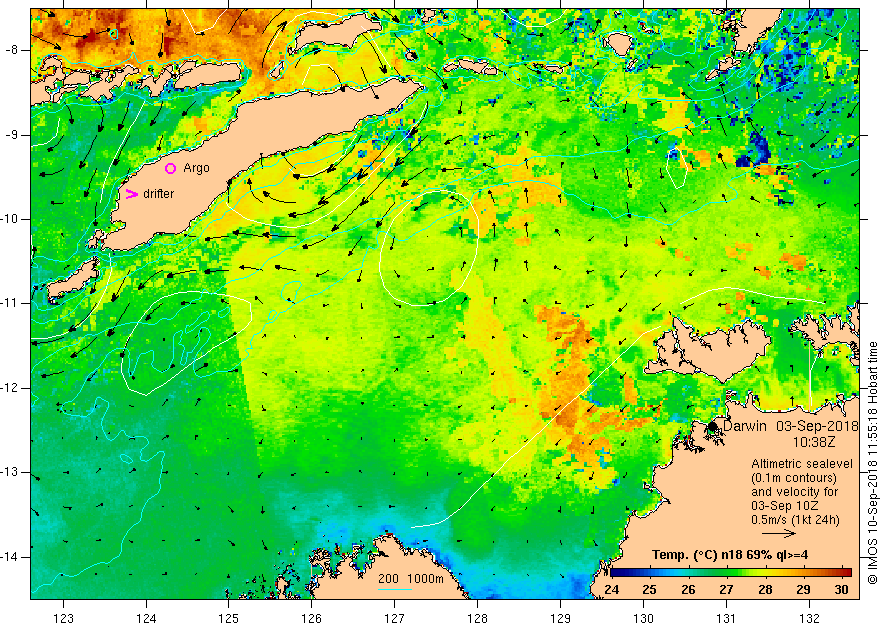The image size is (880, 630).
Task: Click the IMOS copyright vertical text
Action: click(872, 463)
